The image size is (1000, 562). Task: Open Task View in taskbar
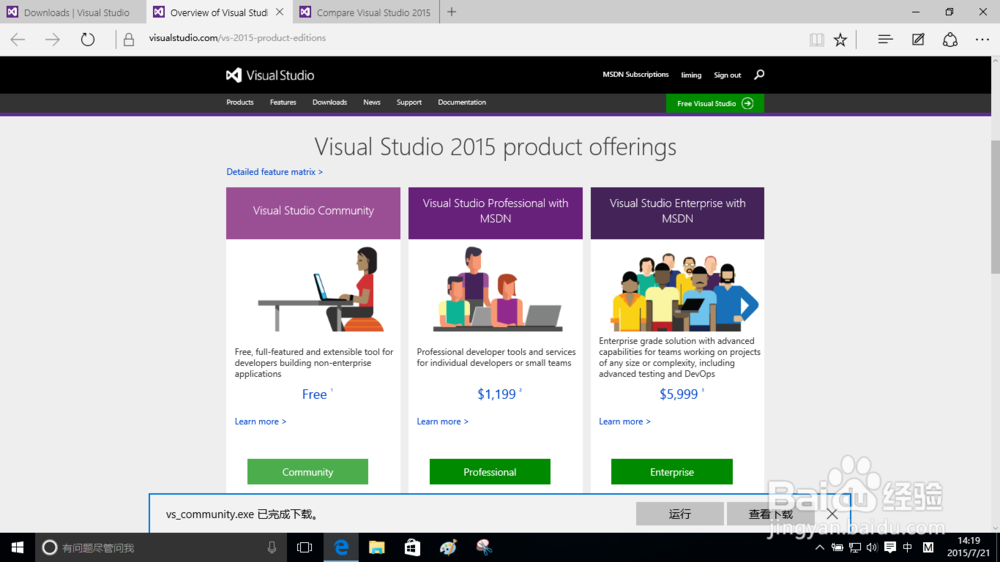[x=305, y=547]
